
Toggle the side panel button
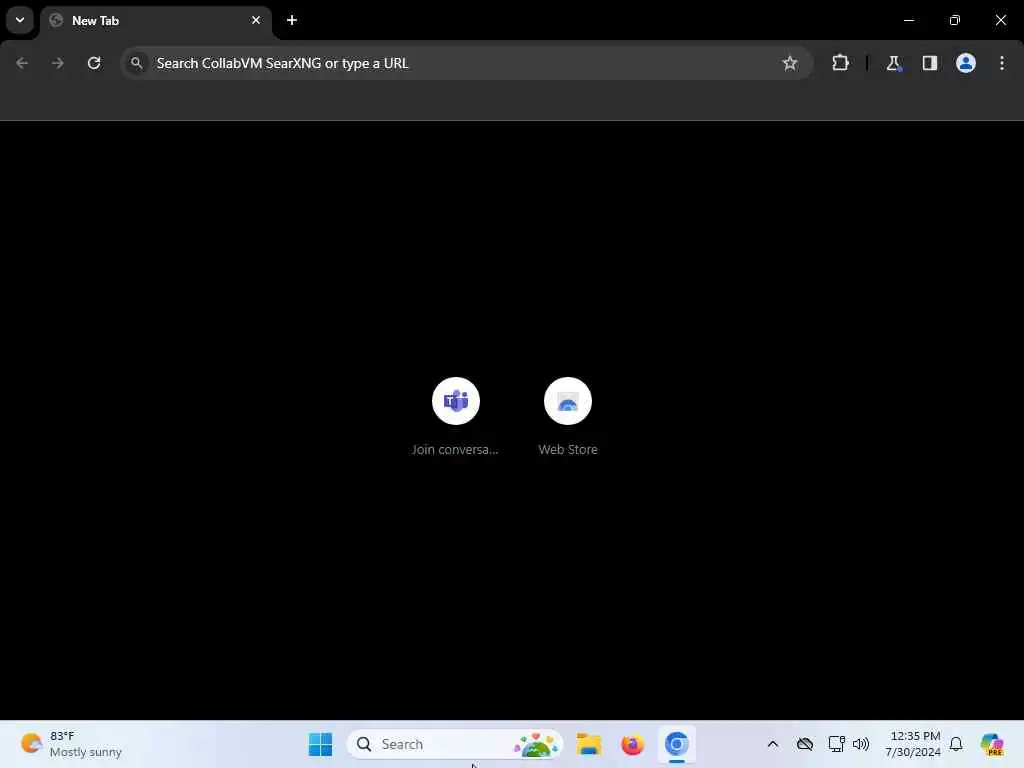(x=930, y=63)
